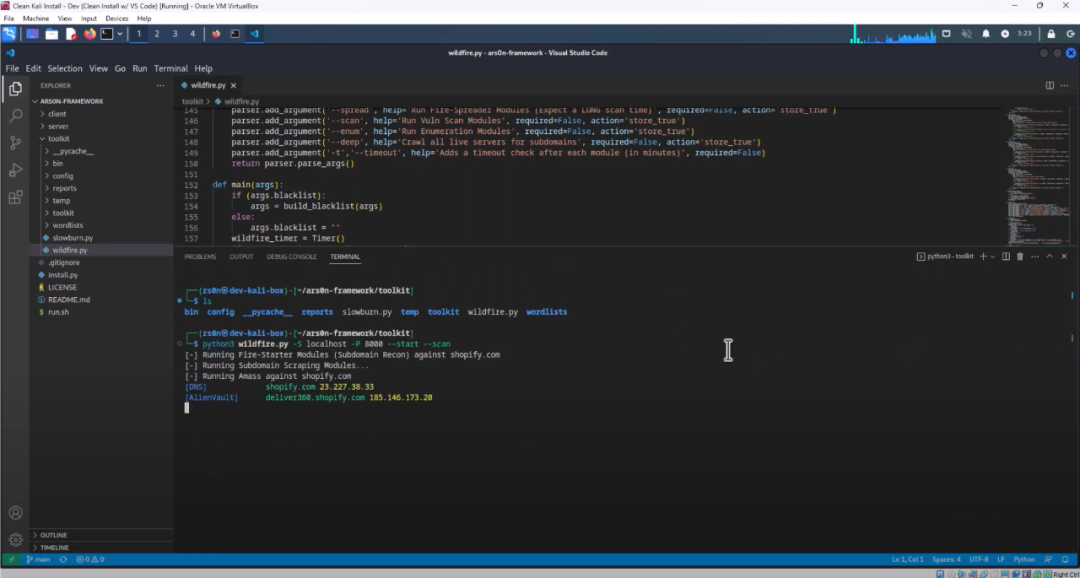Open the file manager from the Kali panel

[x=52, y=34]
